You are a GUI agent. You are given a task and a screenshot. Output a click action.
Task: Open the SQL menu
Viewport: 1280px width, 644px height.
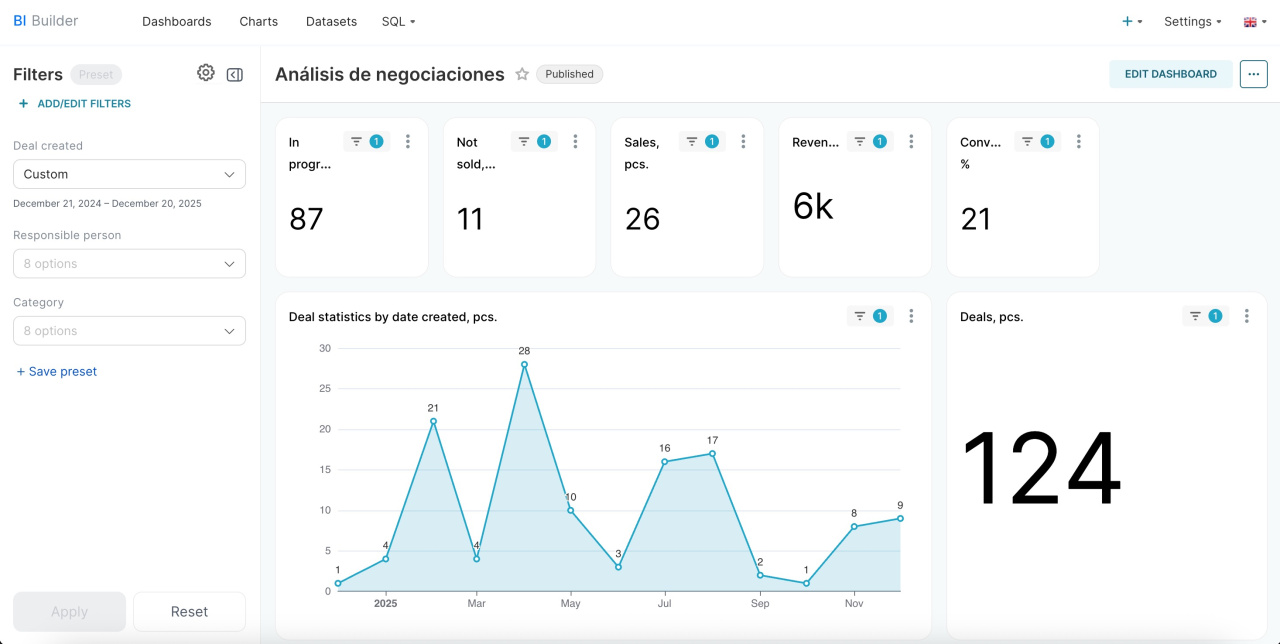tap(398, 22)
